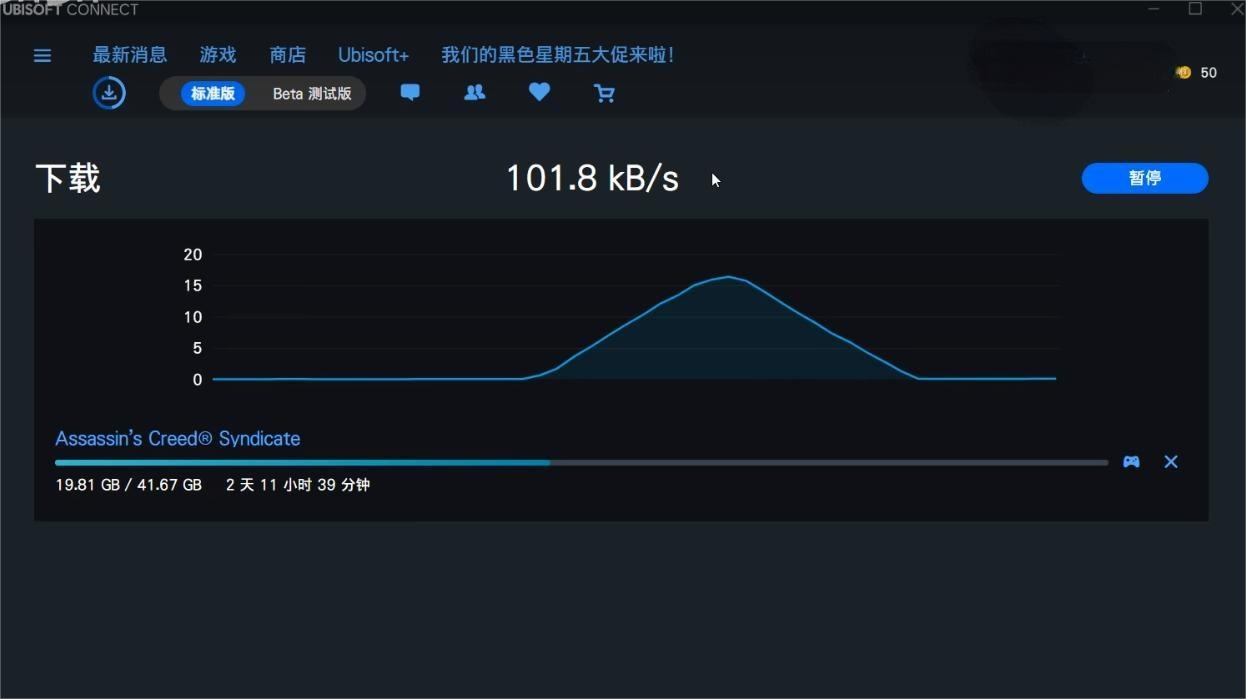Click the Ubisoft coin balance icon
The image size is (1246, 699).
1184,72
